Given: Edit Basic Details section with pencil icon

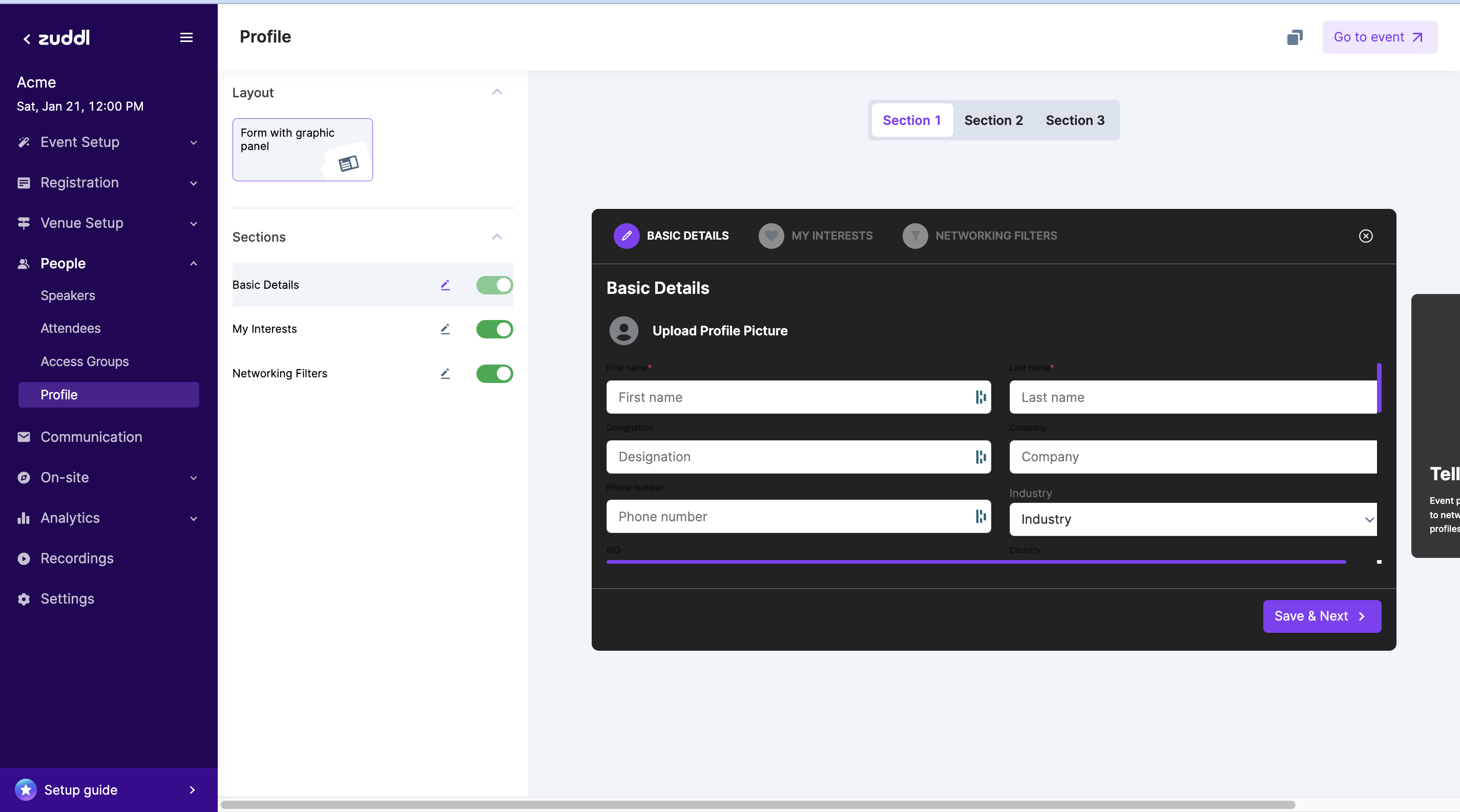Looking at the screenshot, I should point(445,285).
